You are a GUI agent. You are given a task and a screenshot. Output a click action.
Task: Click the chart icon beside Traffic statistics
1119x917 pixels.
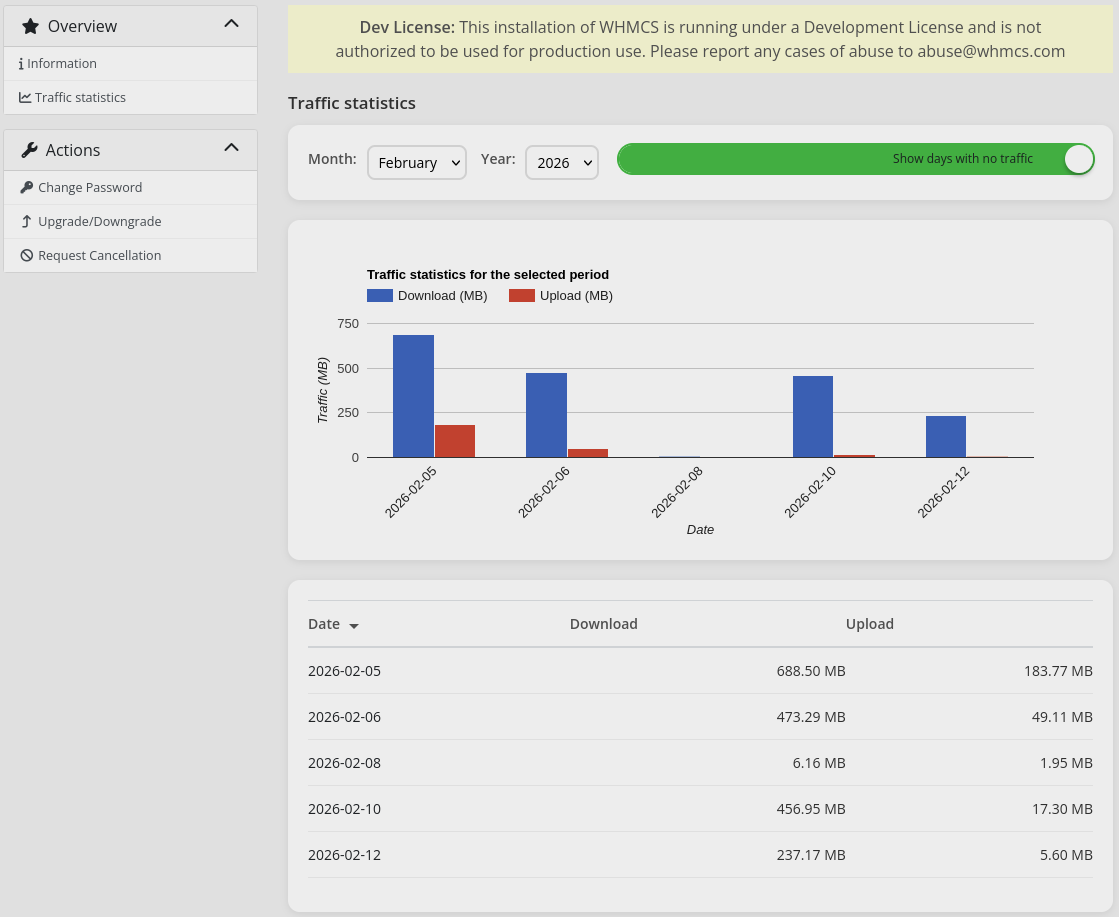25,98
